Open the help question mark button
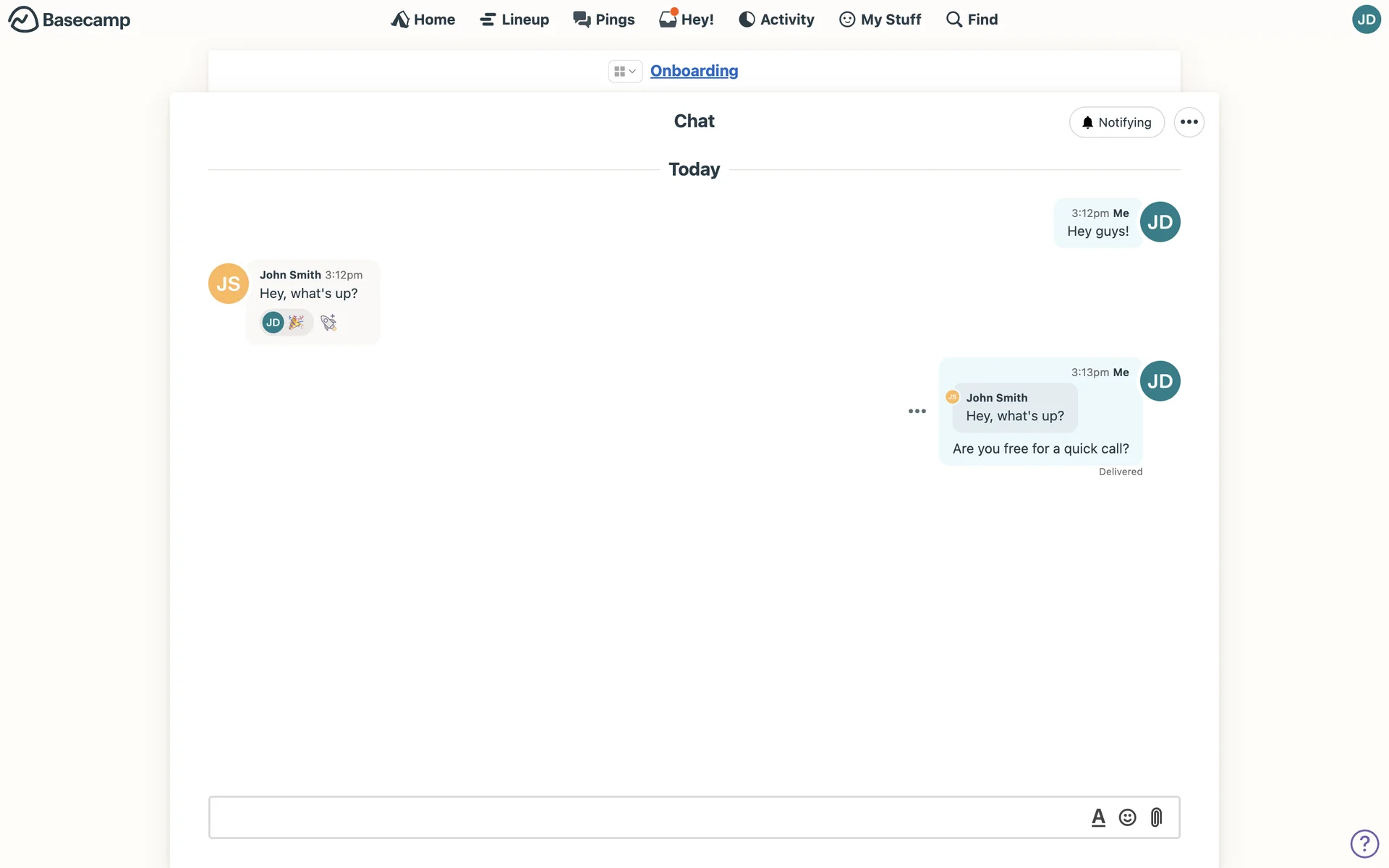The height and width of the screenshot is (868, 1389). click(1364, 843)
